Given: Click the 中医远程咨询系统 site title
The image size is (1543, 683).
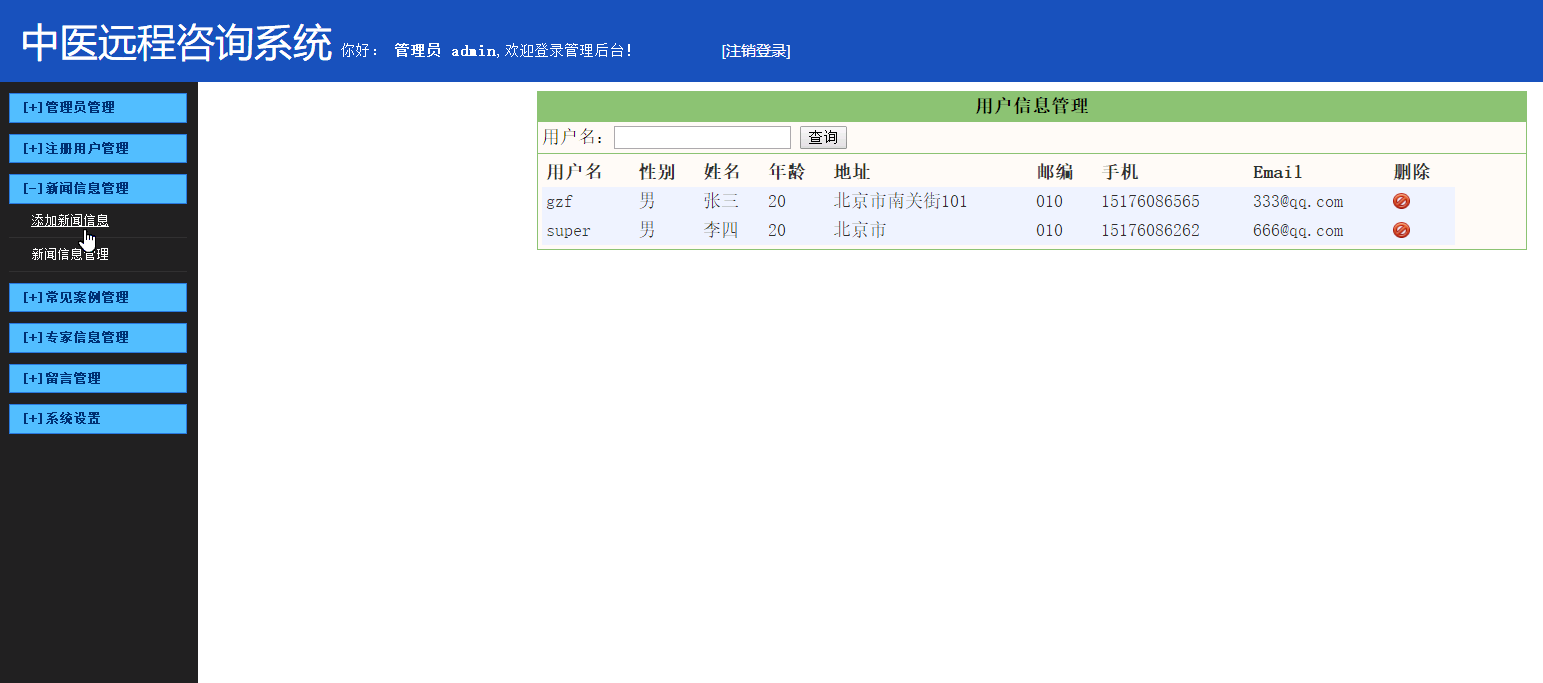Looking at the screenshot, I should (176, 43).
